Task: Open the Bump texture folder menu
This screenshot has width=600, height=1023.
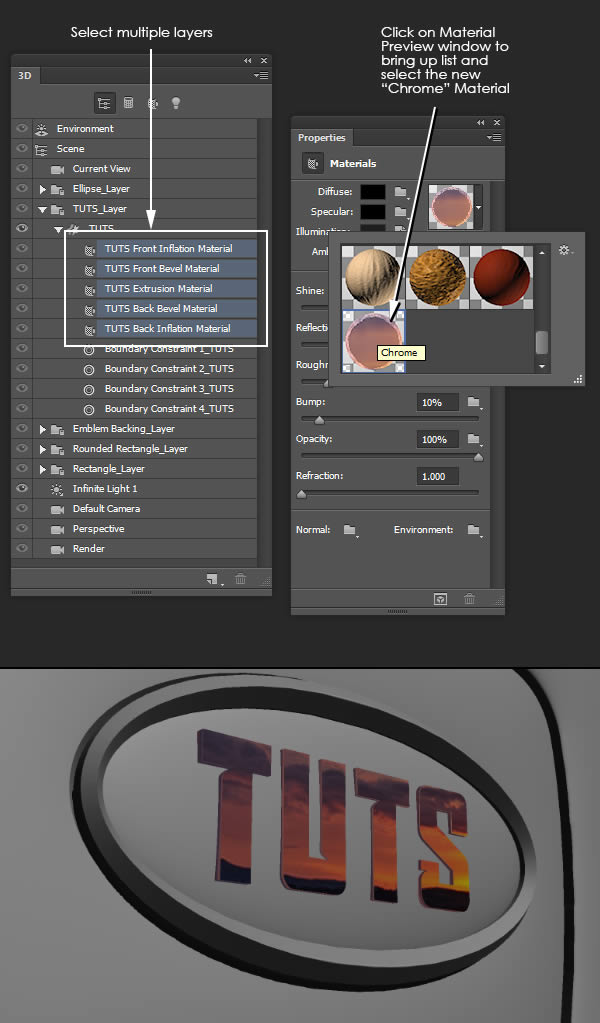Action: coord(474,402)
